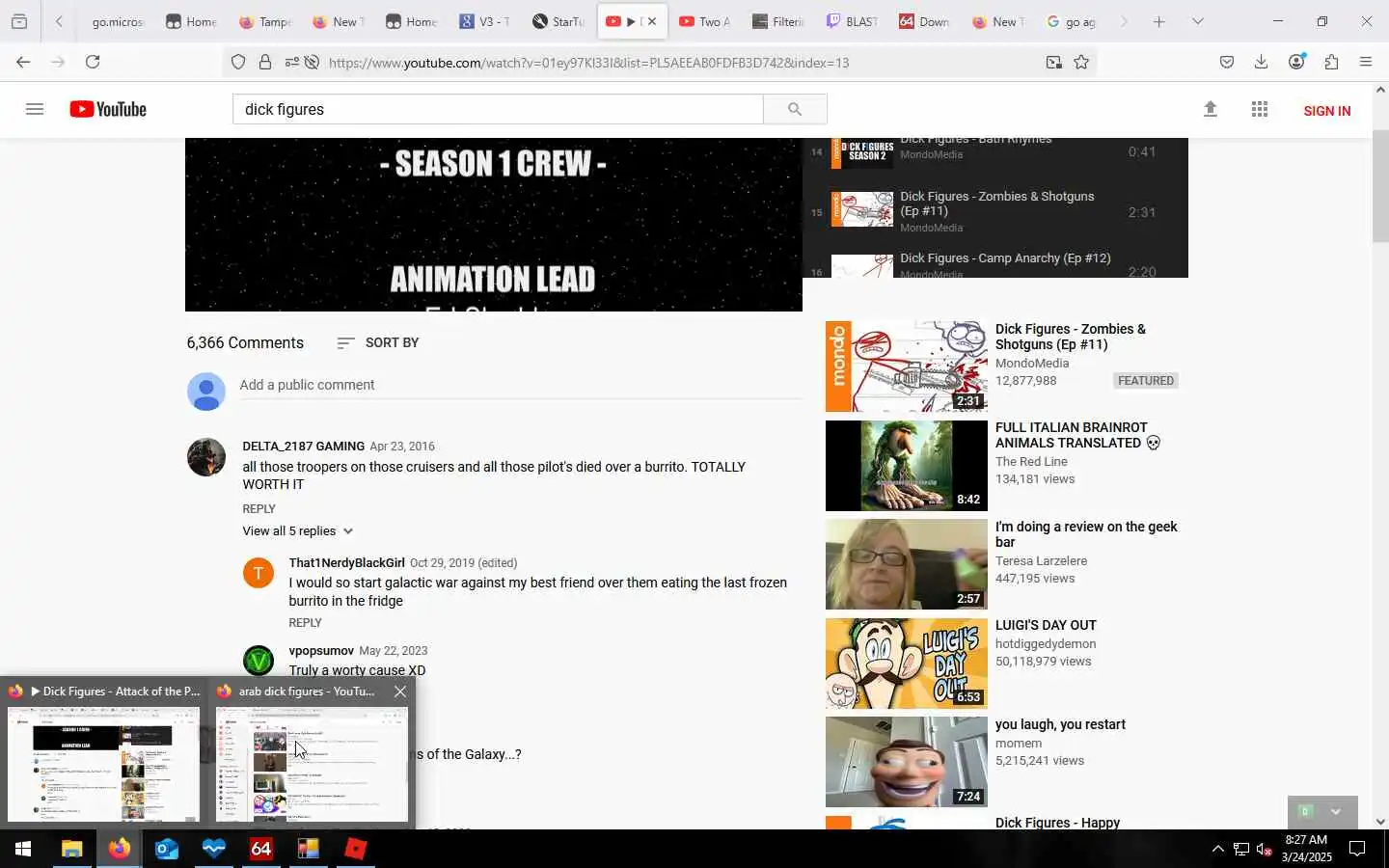The width and height of the screenshot is (1389, 868).
Task: Open the Windows Start menu
Action: coord(23,849)
